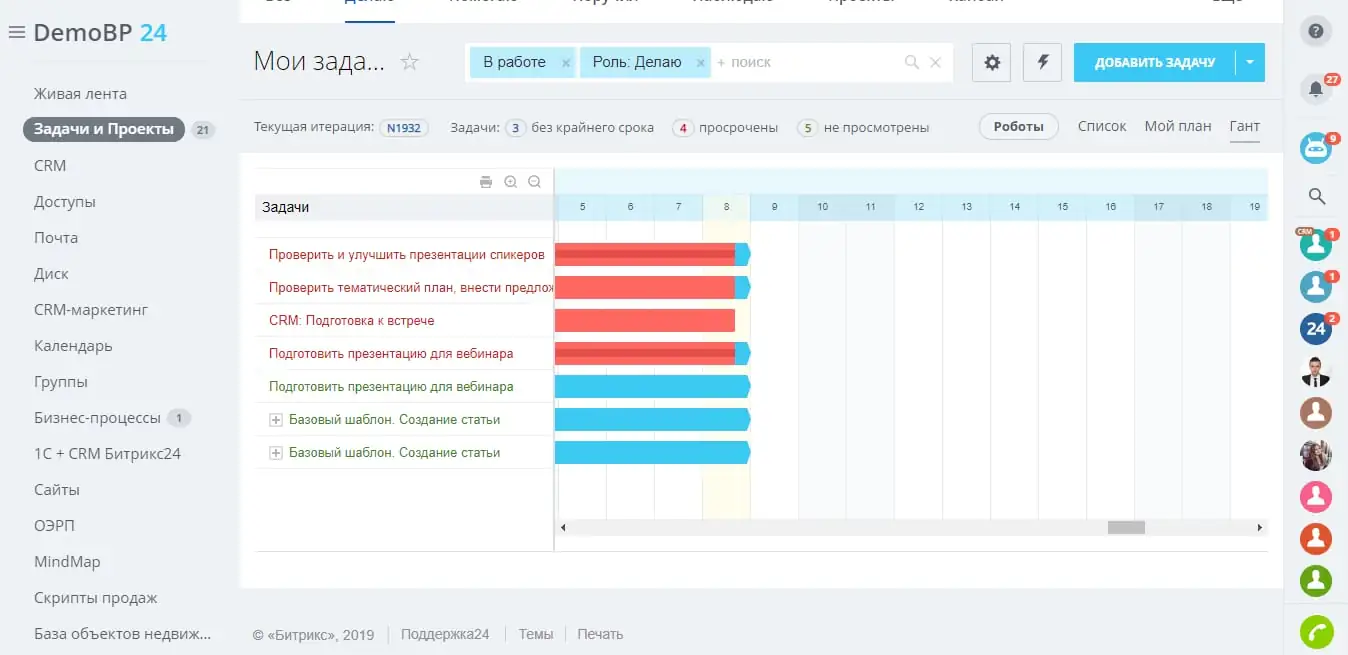This screenshot has width=1348, height=655.
Task: Click the lightning bolt robots icon
Action: coord(1043,62)
